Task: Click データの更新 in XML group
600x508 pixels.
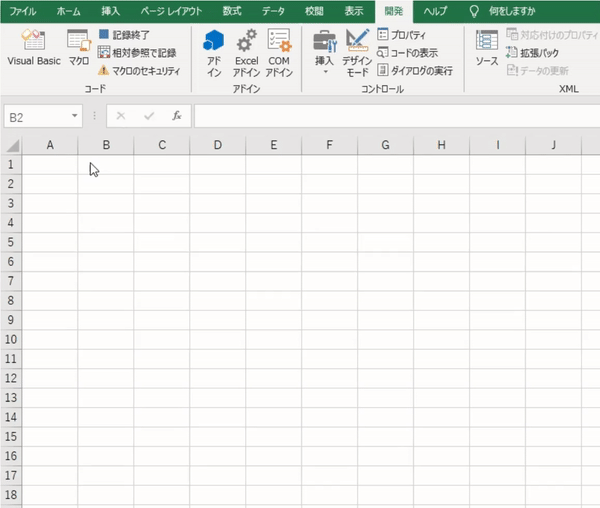Action: [538, 70]
